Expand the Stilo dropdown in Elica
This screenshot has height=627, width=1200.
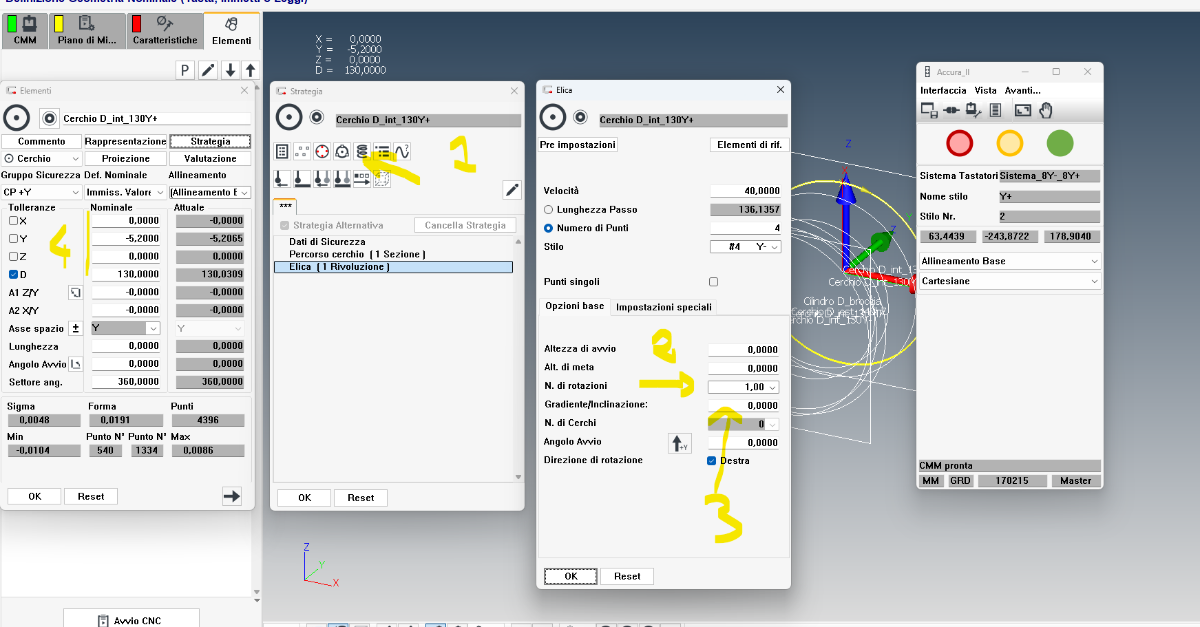click(x=774, y=246)
